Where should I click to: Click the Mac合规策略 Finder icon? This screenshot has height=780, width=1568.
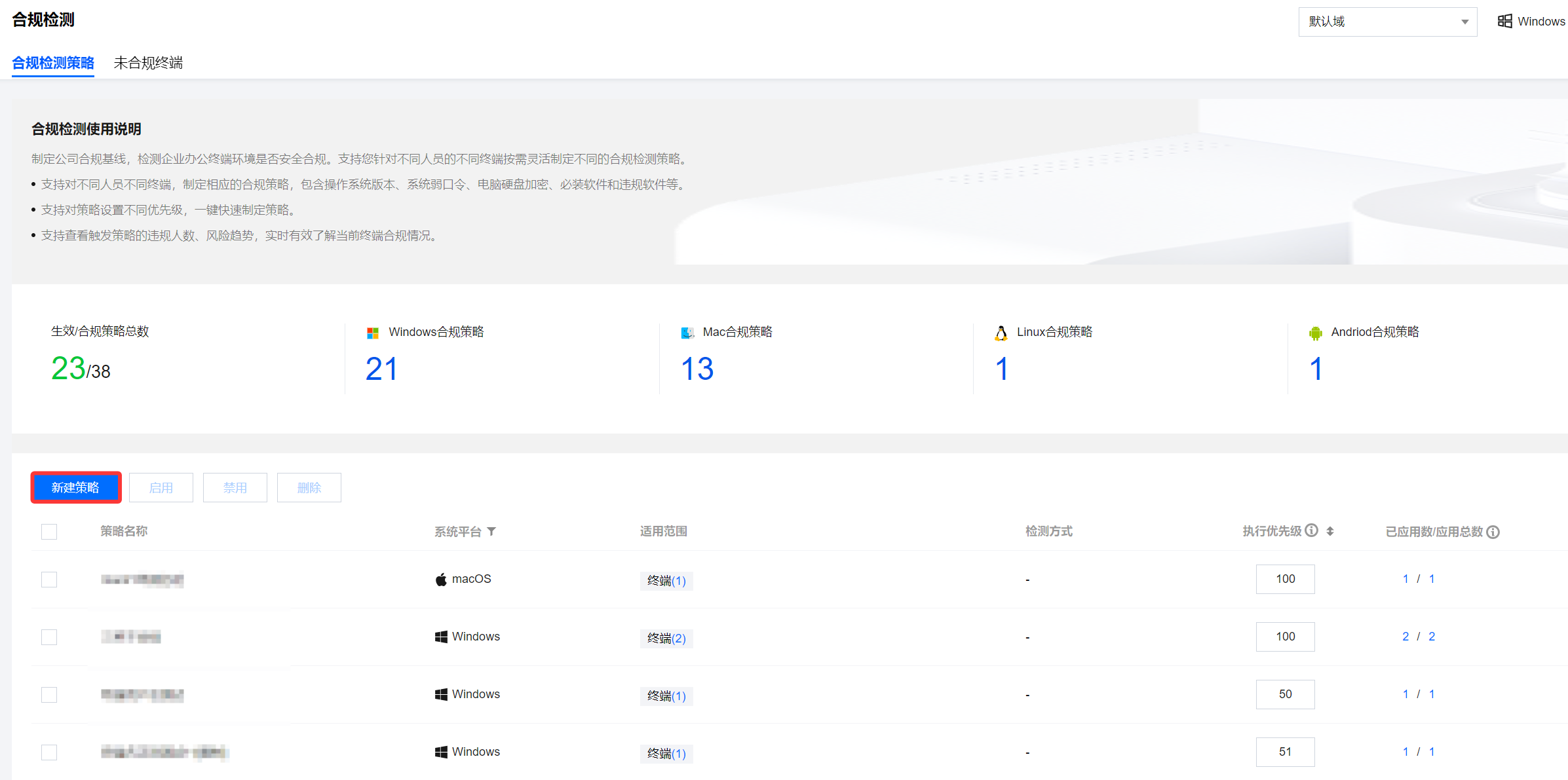coord(687,333)
